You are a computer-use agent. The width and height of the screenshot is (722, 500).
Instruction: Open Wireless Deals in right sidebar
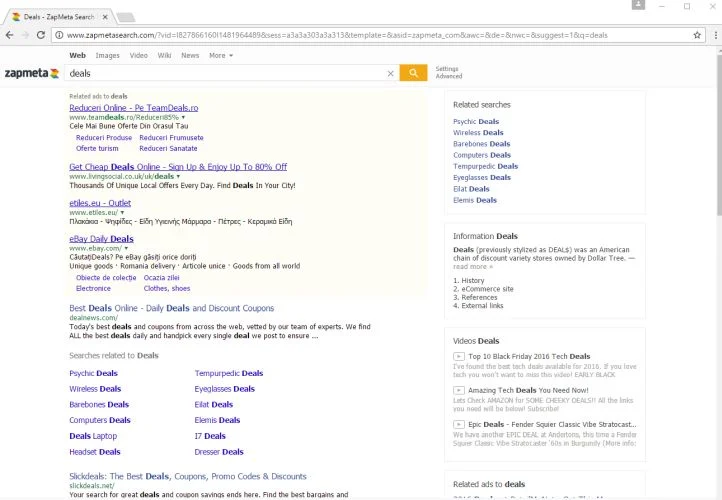[478, 133]
